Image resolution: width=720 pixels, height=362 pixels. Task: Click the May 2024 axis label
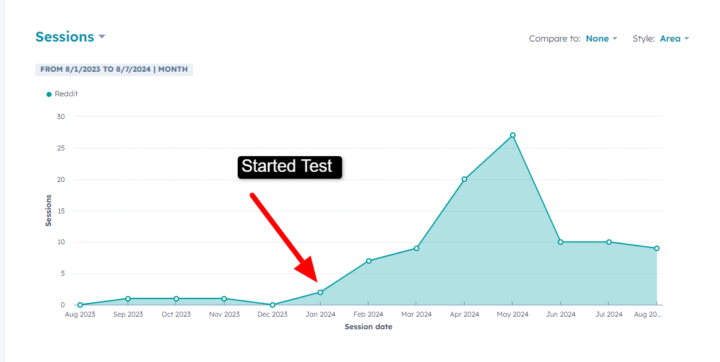tap(512, 315)
